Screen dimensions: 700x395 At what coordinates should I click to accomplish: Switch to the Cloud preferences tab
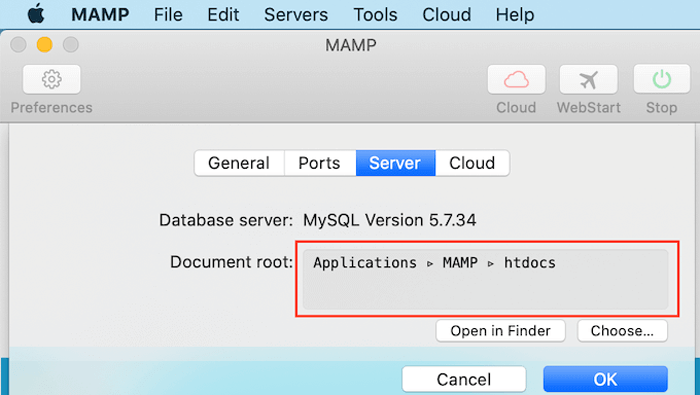472,163
